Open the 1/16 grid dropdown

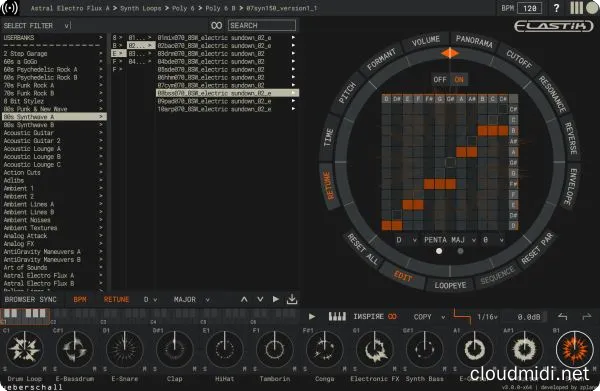tap(487, 317)
